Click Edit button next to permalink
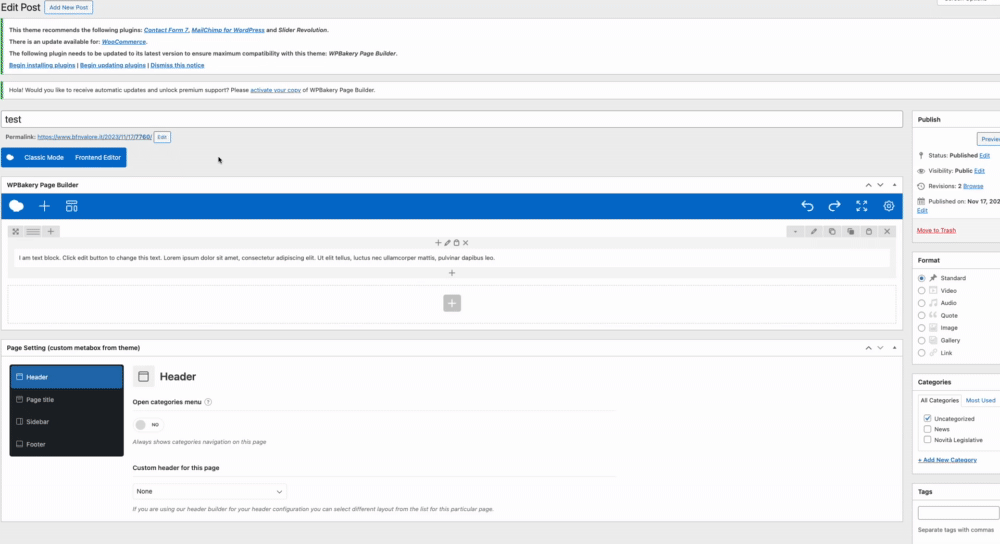This screenshot has width=1000, height=544. [162, 137]
